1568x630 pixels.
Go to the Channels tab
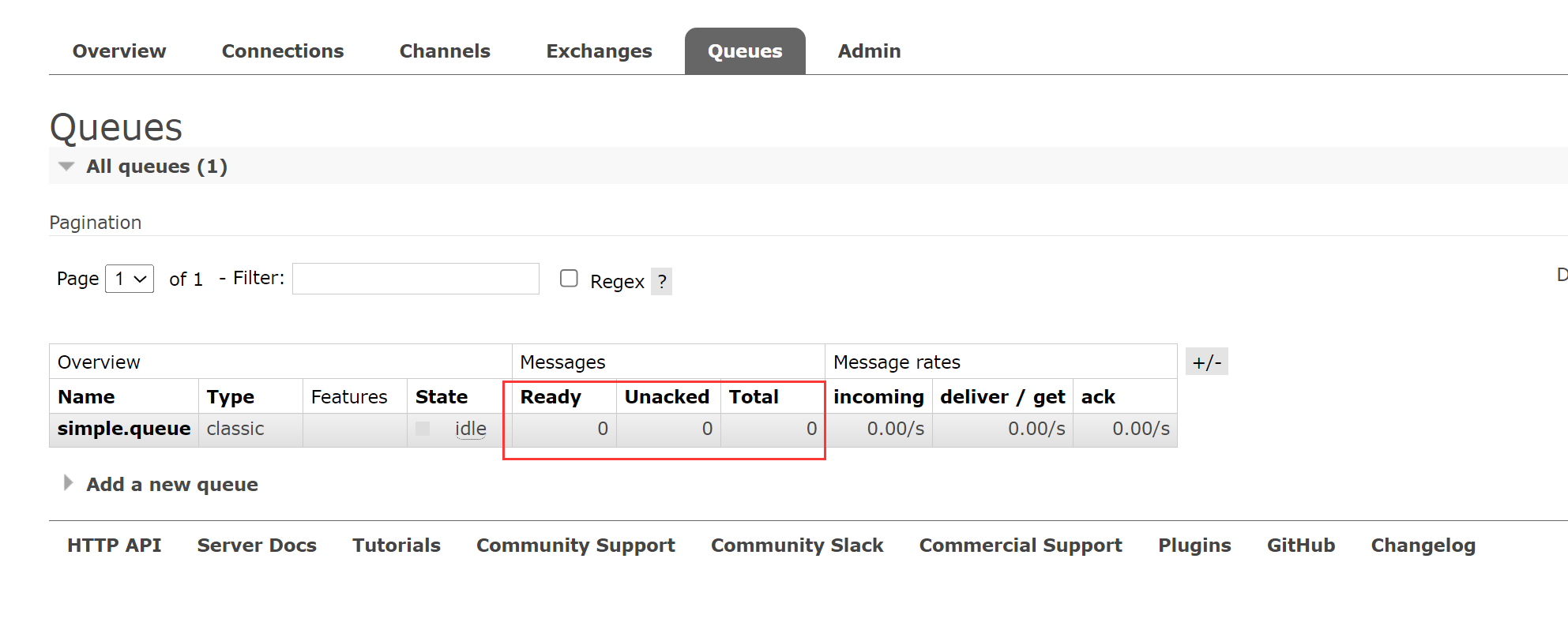[445, 51]
